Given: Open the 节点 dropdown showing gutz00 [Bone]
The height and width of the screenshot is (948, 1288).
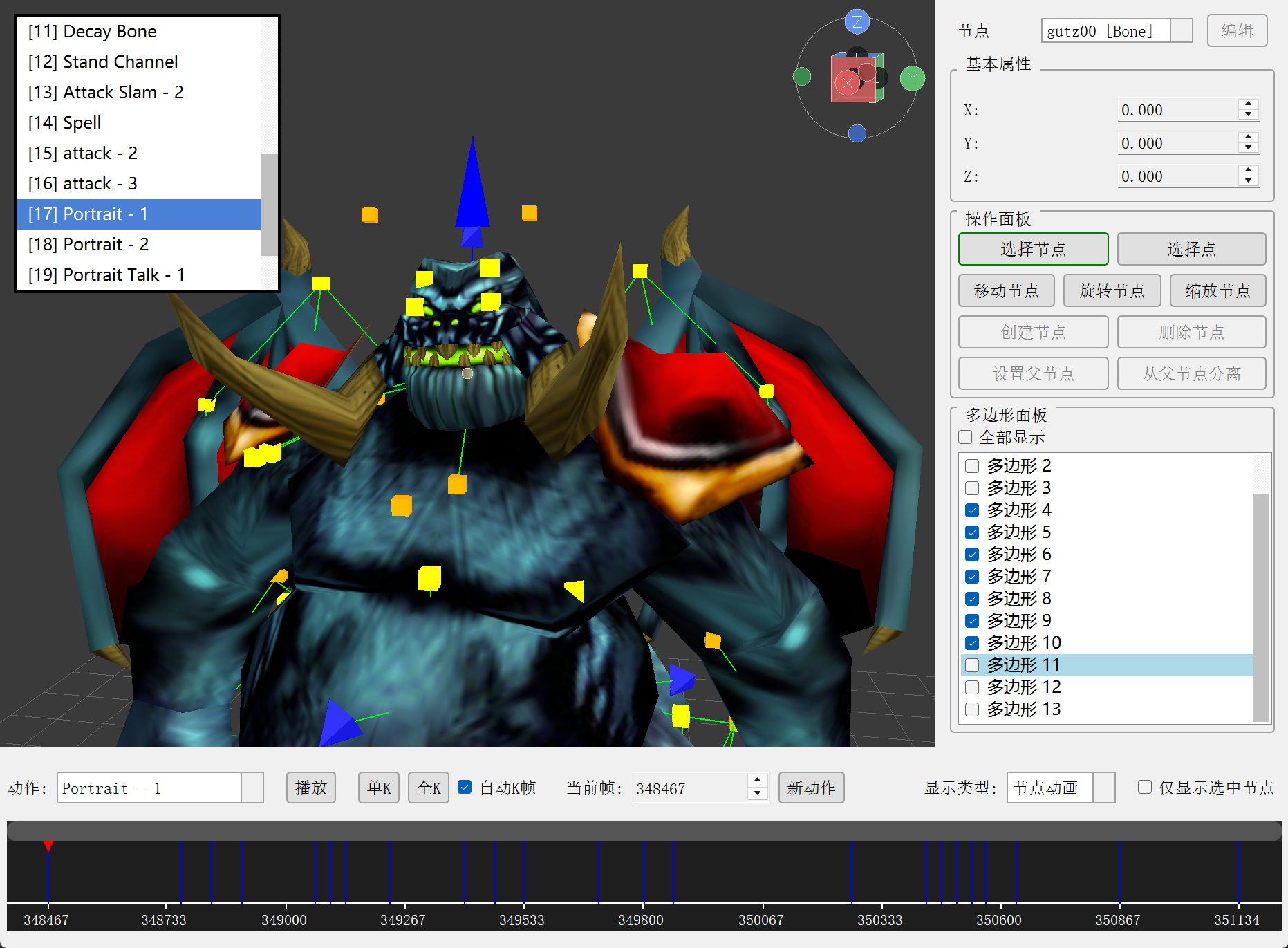Looking at the screenshot, I should pyautogui.click(x=1117, y=31).
